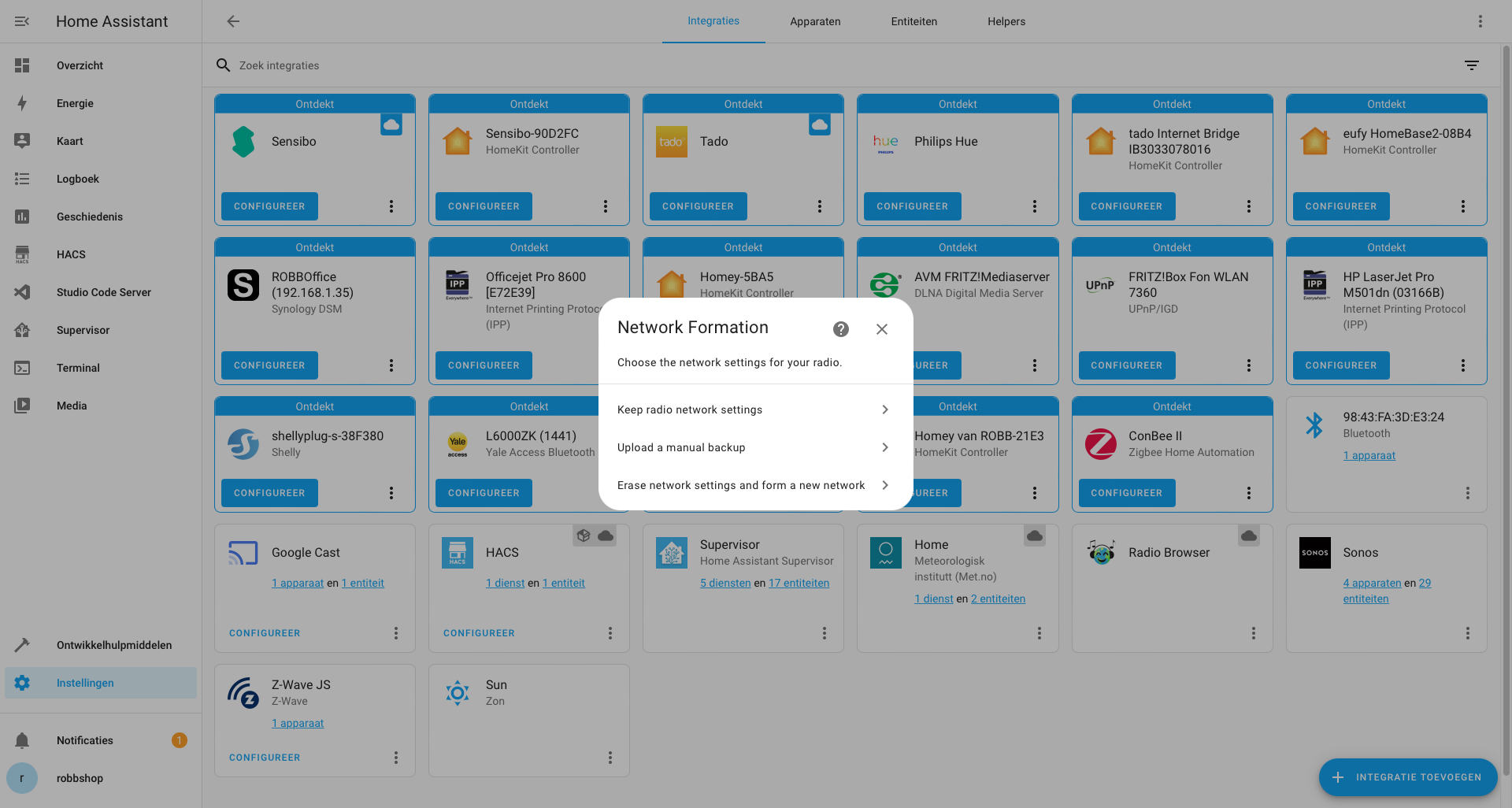Click the HACS sidebar icon

pyautogui.click(x=22, y=254)
